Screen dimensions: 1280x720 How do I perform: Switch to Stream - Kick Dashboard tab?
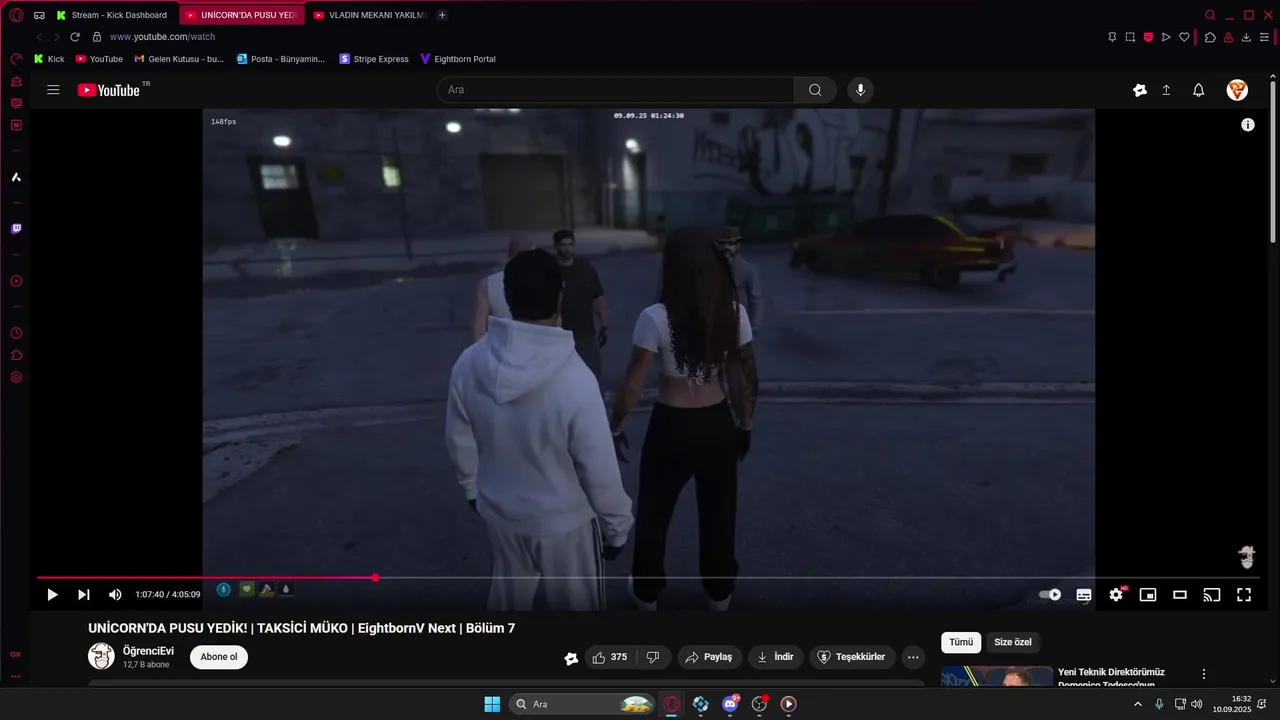coord(114,15)
